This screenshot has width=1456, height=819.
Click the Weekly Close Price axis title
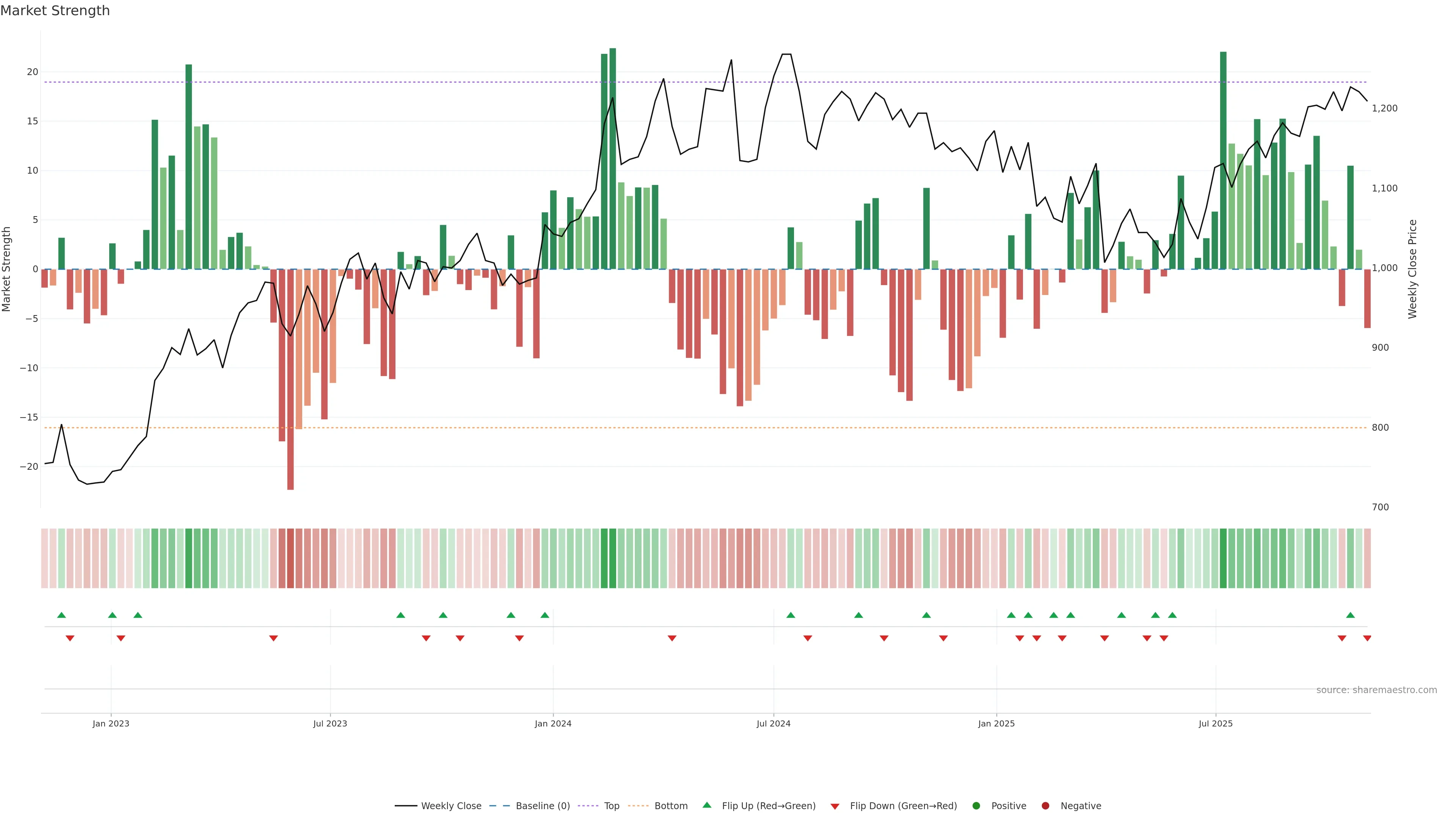1412,269
